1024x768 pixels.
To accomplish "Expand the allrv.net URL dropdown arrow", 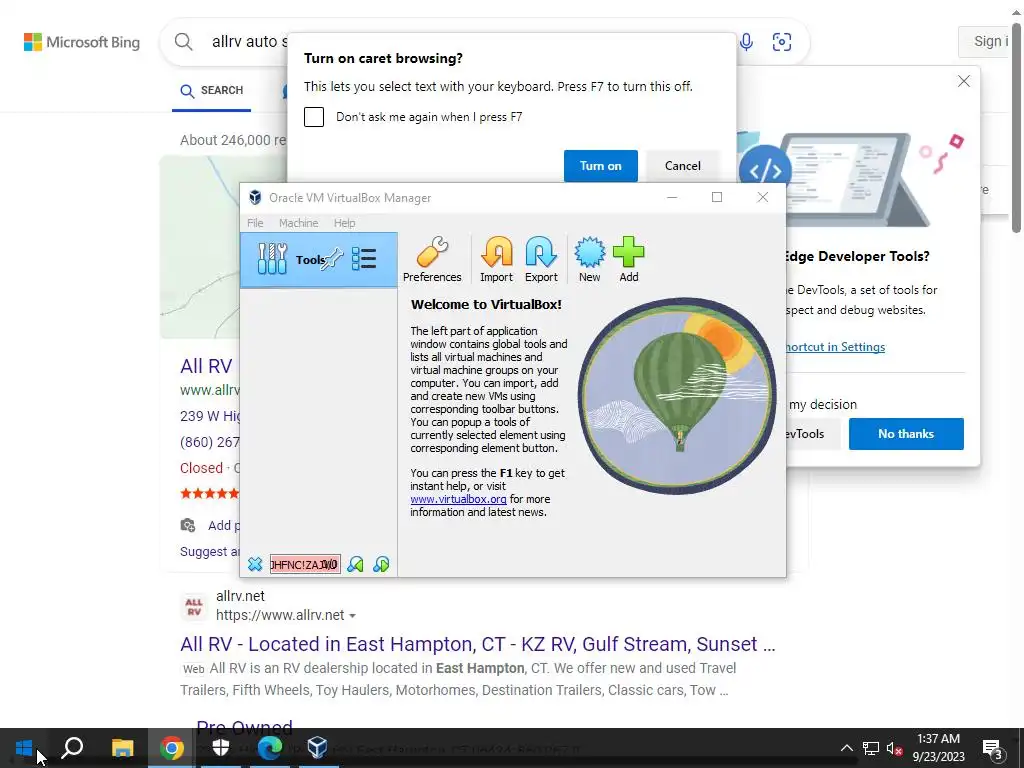I will [x=353, y=616].
